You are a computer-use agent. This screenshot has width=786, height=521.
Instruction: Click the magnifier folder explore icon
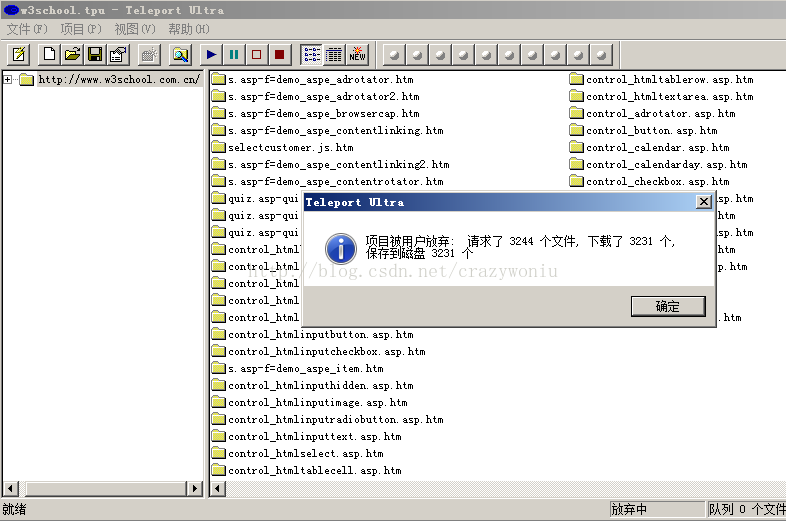click(x=180, y=54)
